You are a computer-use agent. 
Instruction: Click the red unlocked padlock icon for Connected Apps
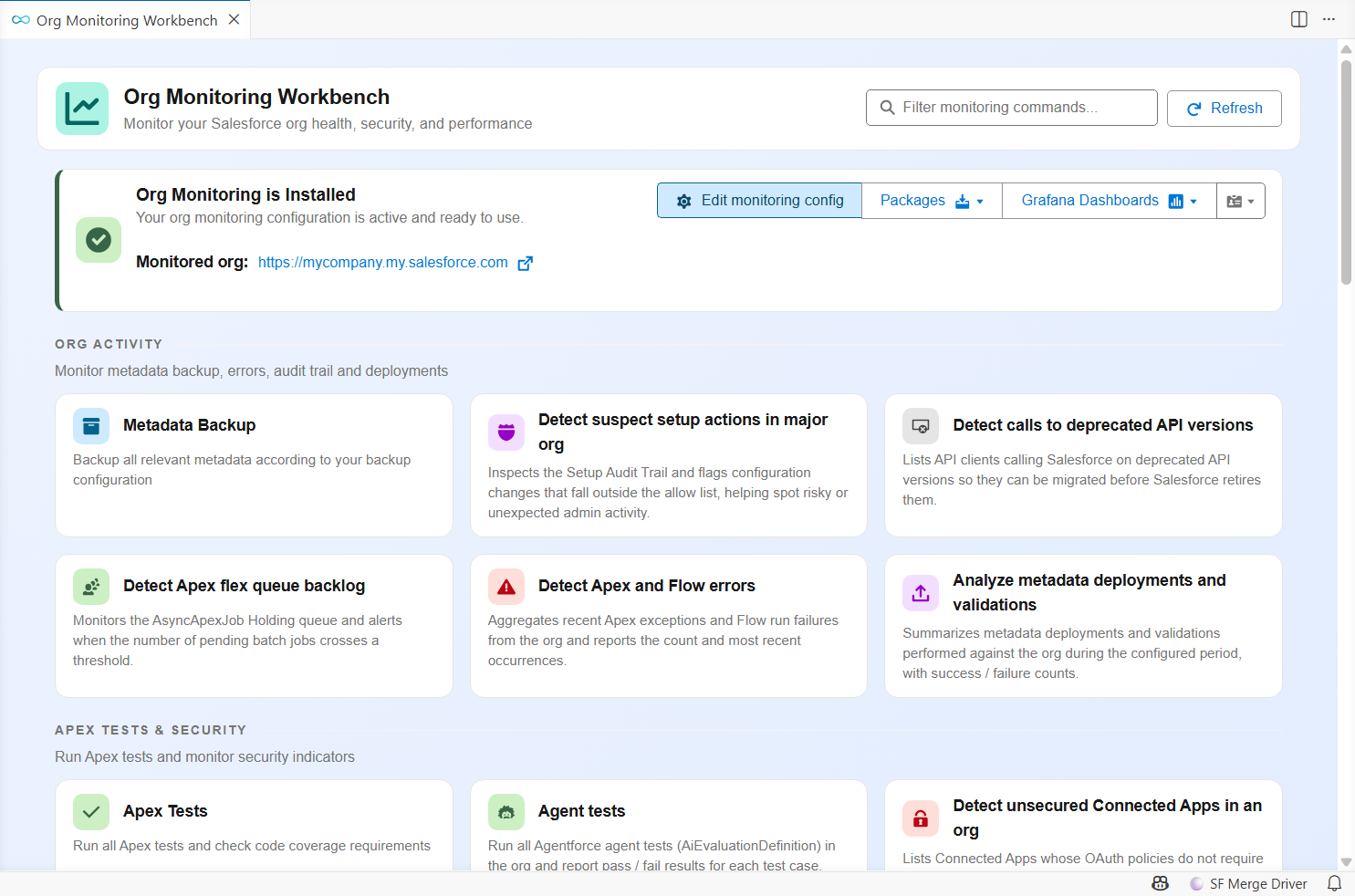click(921, 818)
